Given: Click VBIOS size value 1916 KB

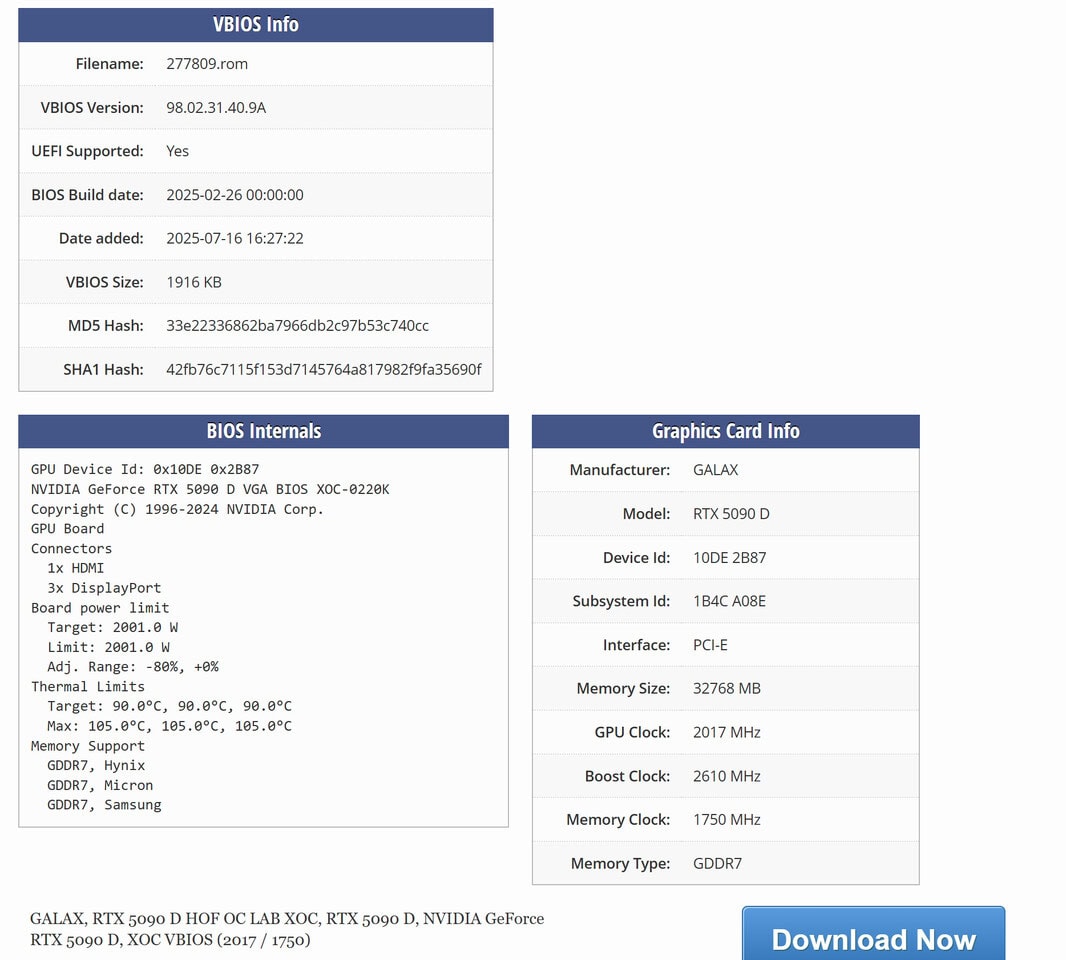Looking at the screenshot, I should click(194, 281).
